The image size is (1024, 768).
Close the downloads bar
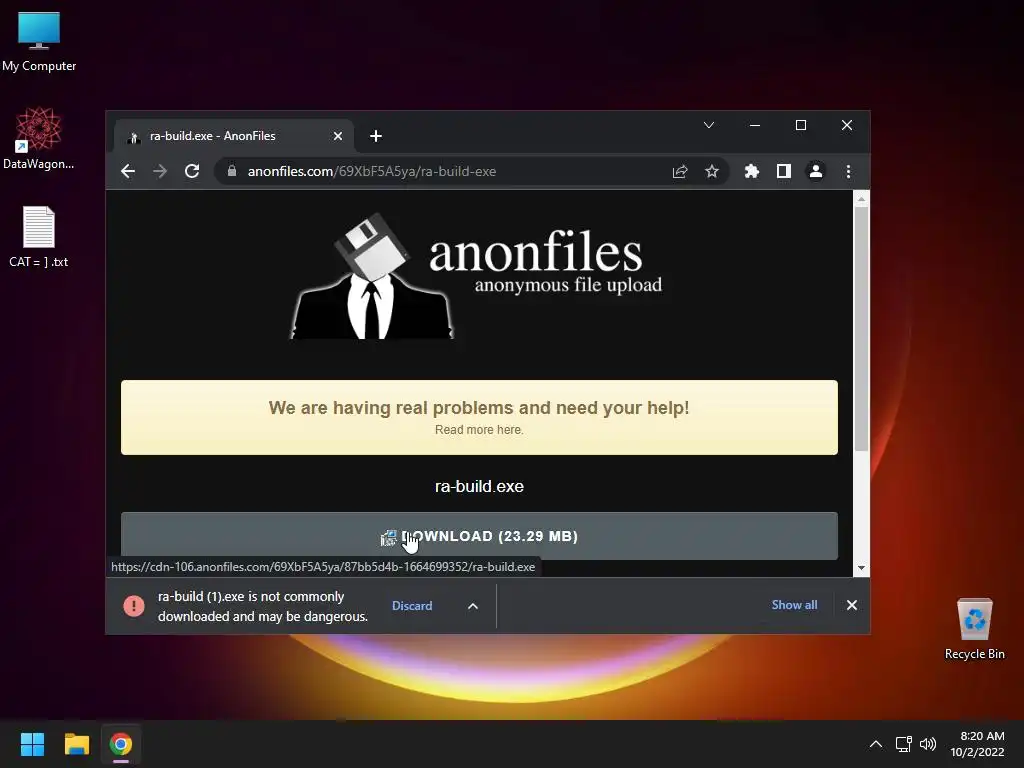[x=852, y=605]
